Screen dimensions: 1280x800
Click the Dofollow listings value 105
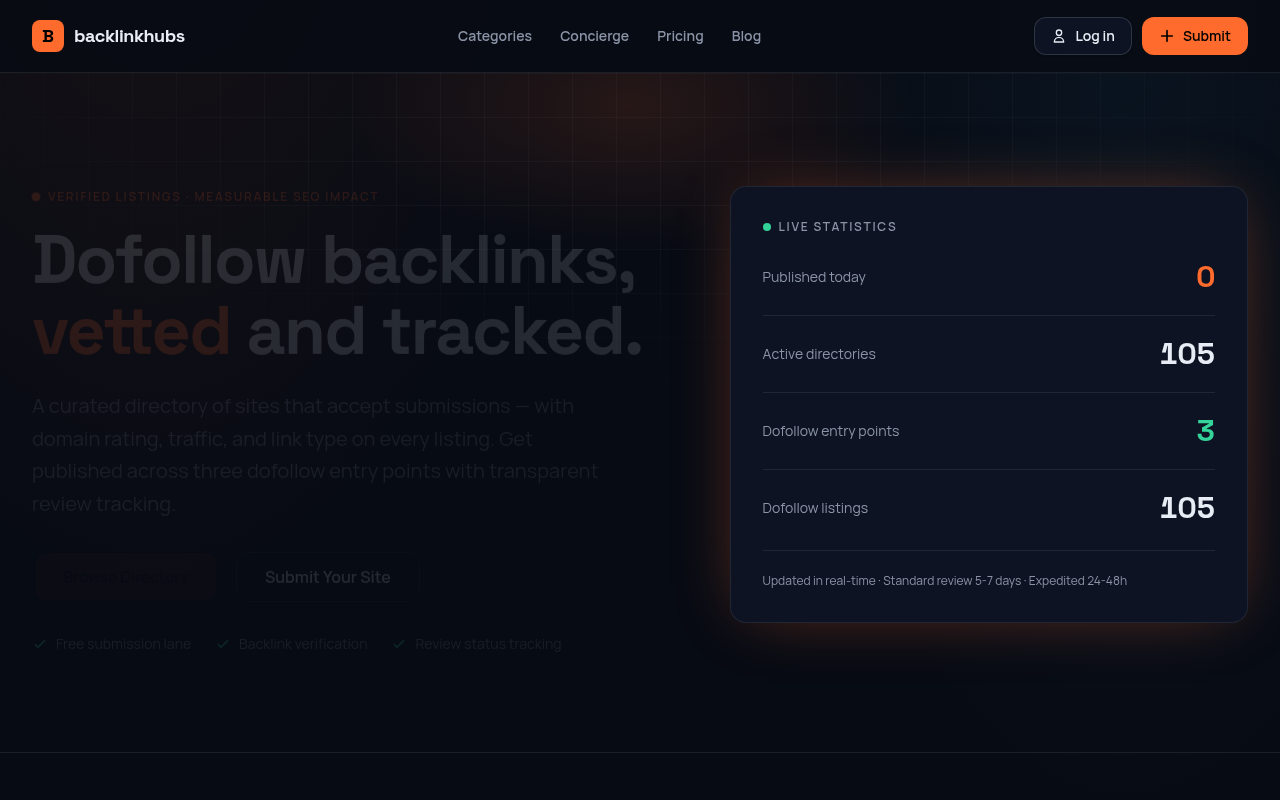coord(1188,508)
